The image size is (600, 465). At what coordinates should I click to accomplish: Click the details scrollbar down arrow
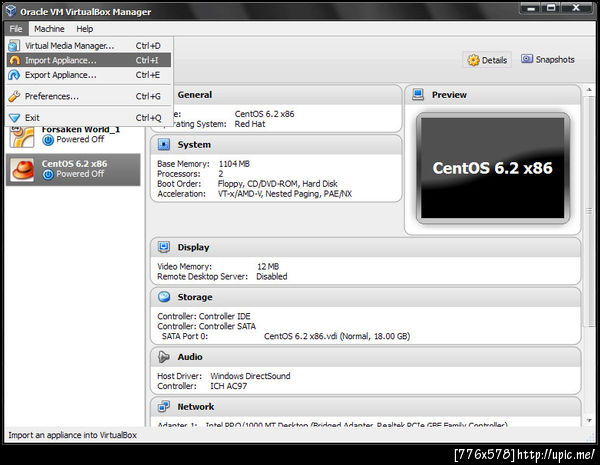pos(589,421)
